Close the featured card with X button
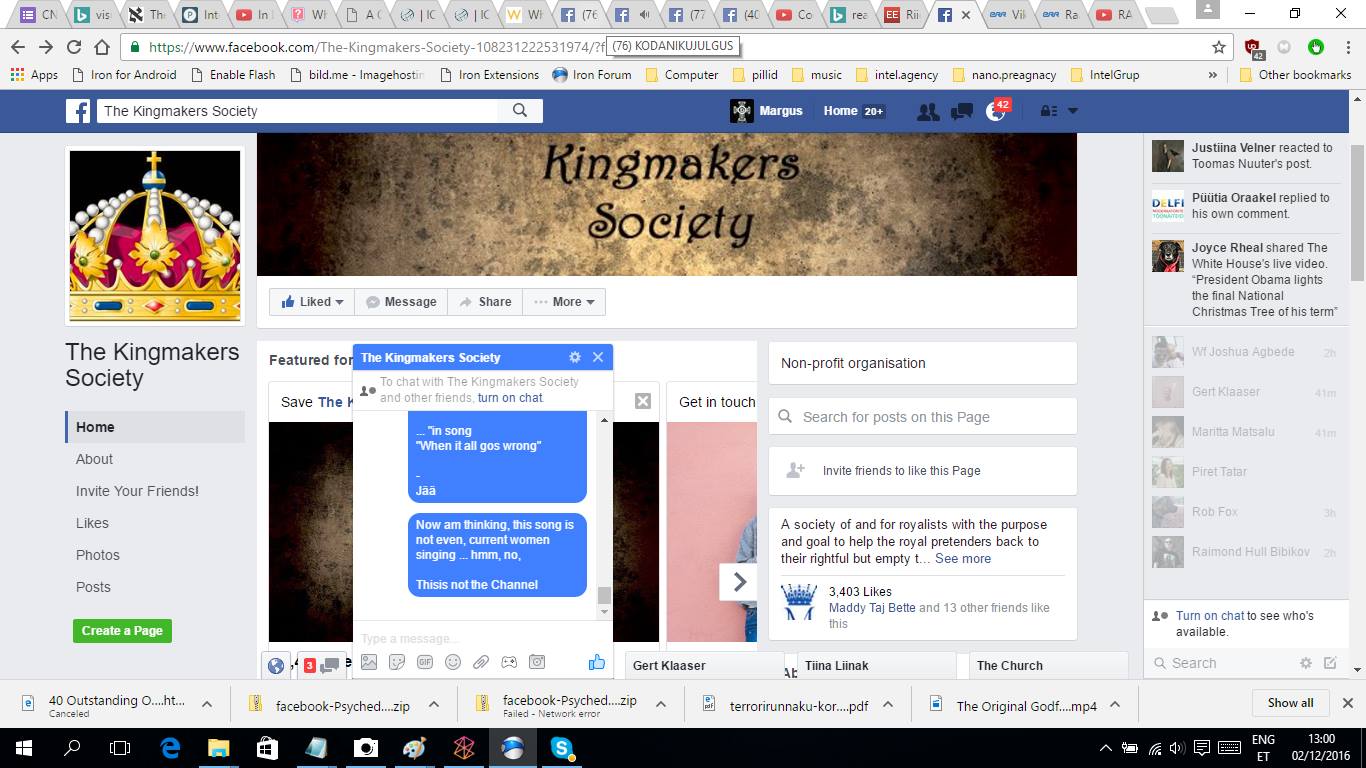Viewport: 1366px width, 768px height. 643,401
